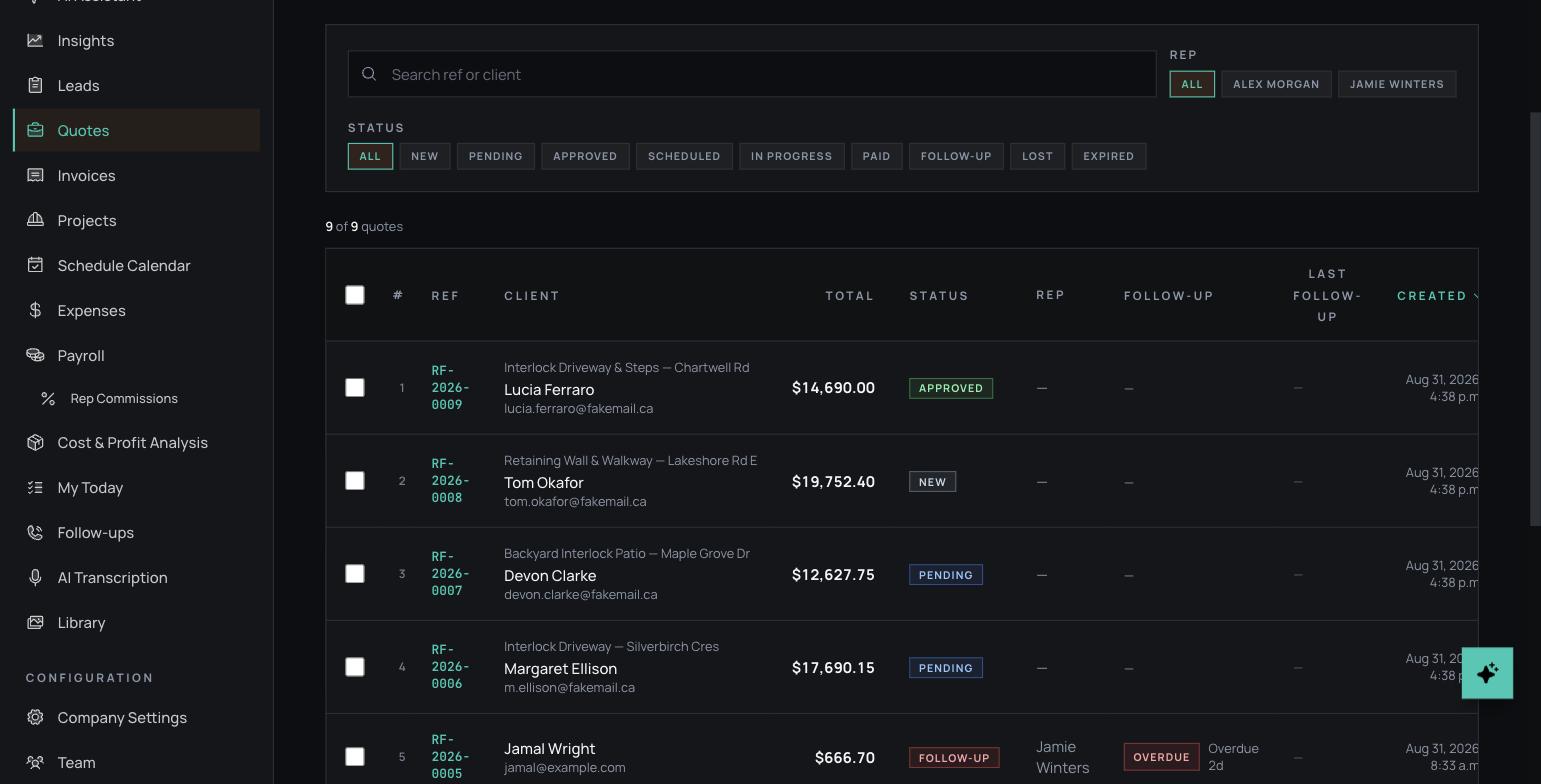
Task: Click the Total column header
Action: tap(849, 296)
